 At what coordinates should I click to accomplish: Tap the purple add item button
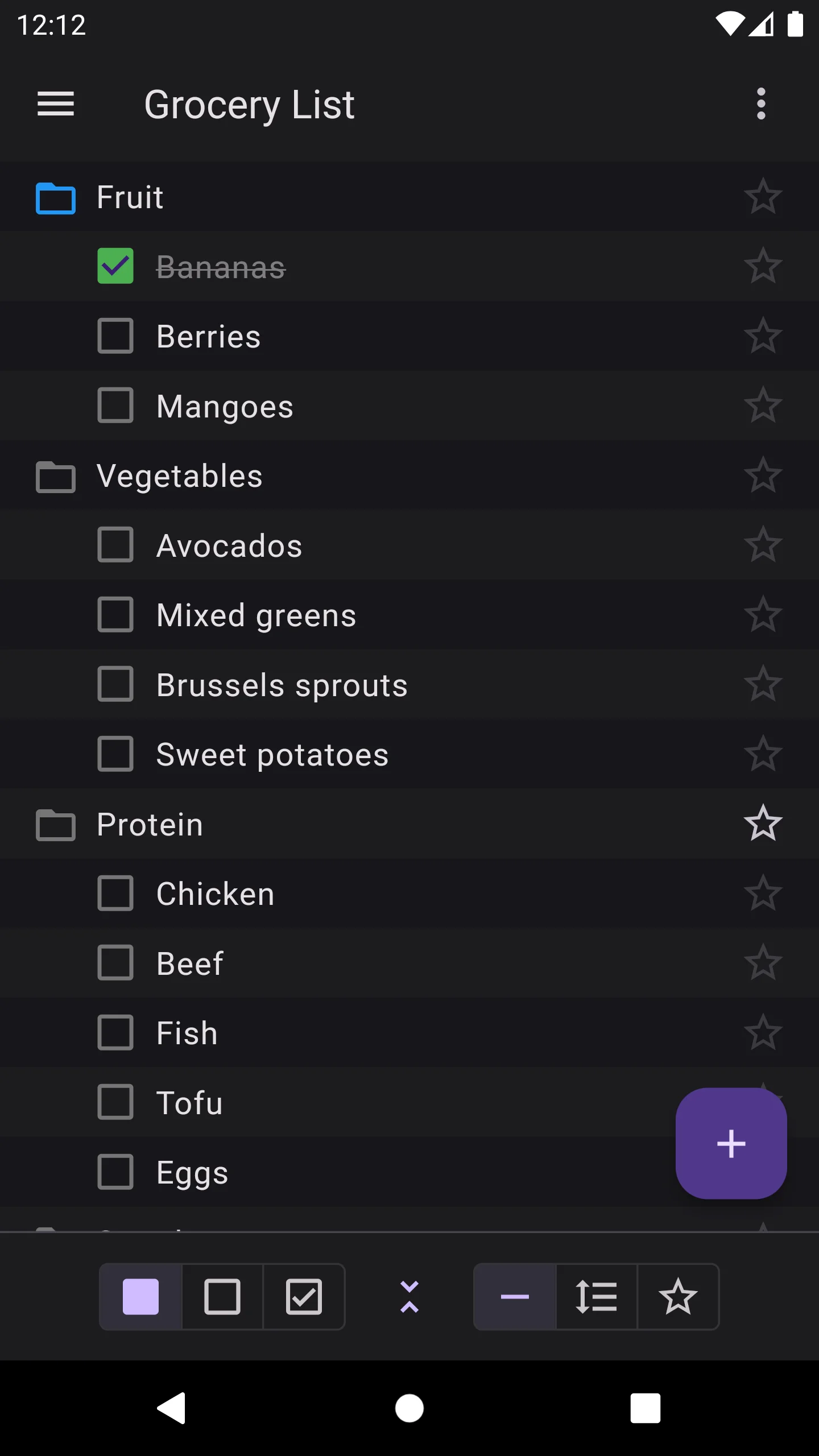(731, 1143)
